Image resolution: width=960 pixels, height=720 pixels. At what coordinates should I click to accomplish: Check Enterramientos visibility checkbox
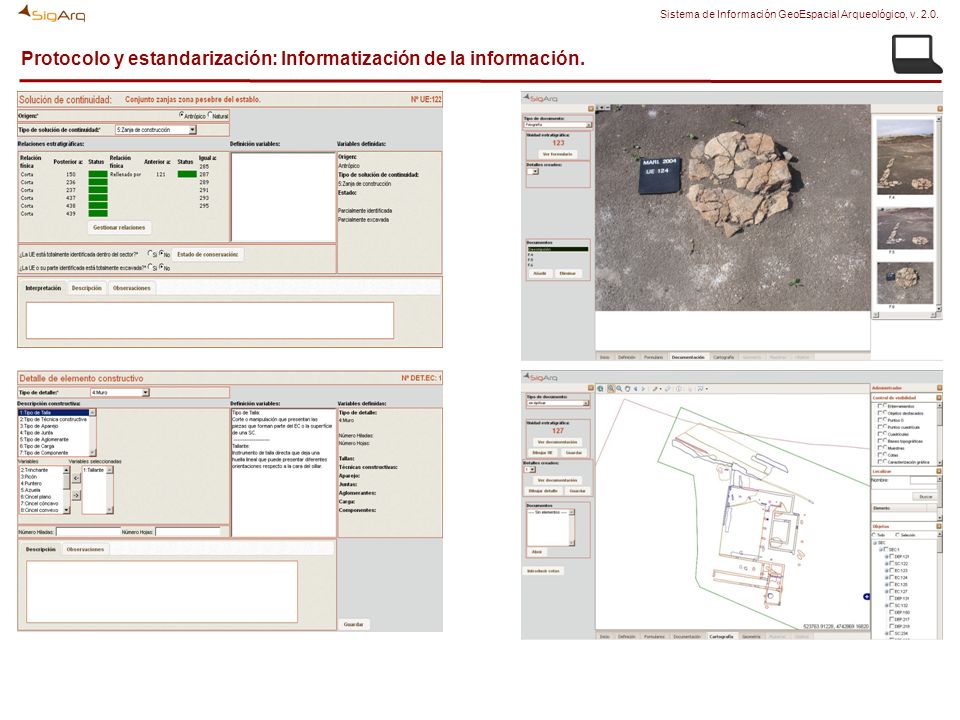click(880, 406)
